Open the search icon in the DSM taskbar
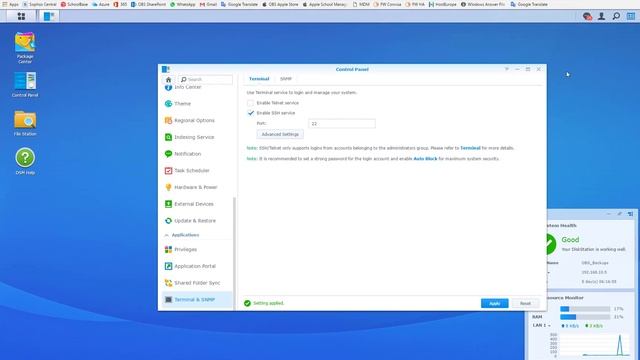 pyautogui.click(x=616, y=16)
